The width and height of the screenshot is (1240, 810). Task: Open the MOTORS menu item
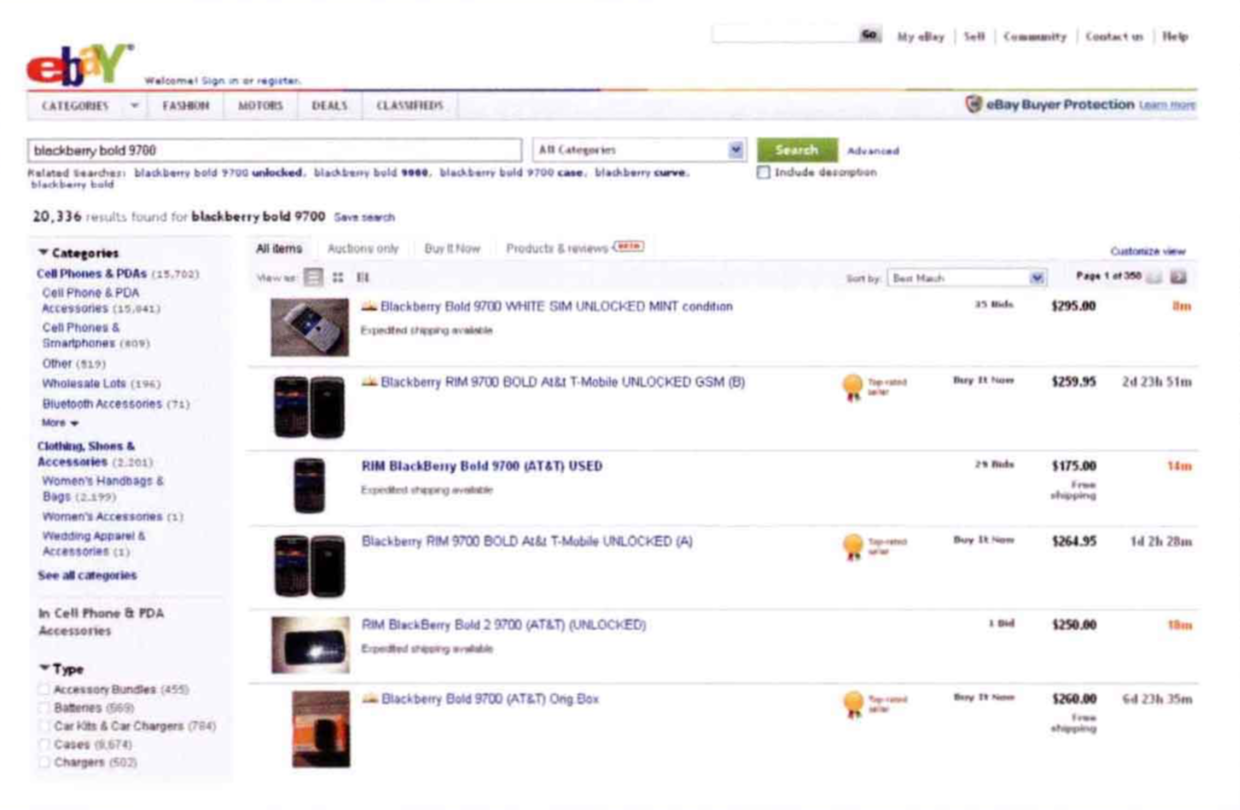point(260,105)
